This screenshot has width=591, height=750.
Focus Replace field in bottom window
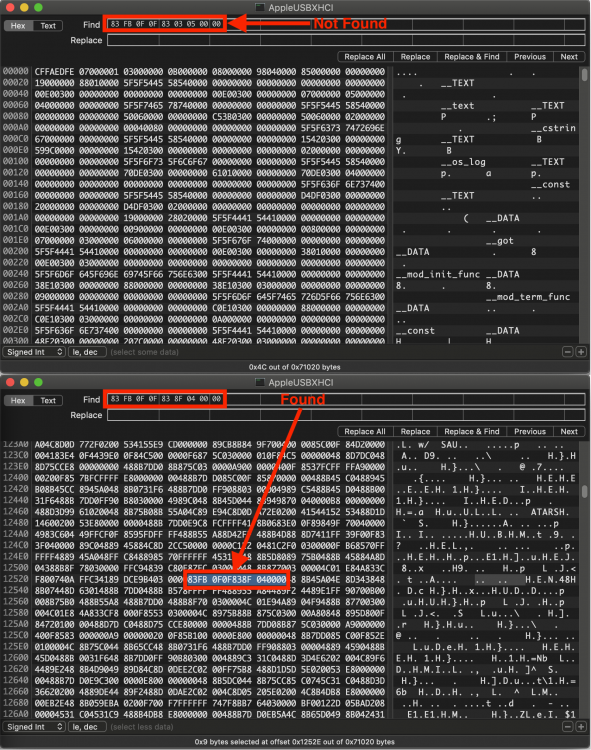tap(346, 415)
